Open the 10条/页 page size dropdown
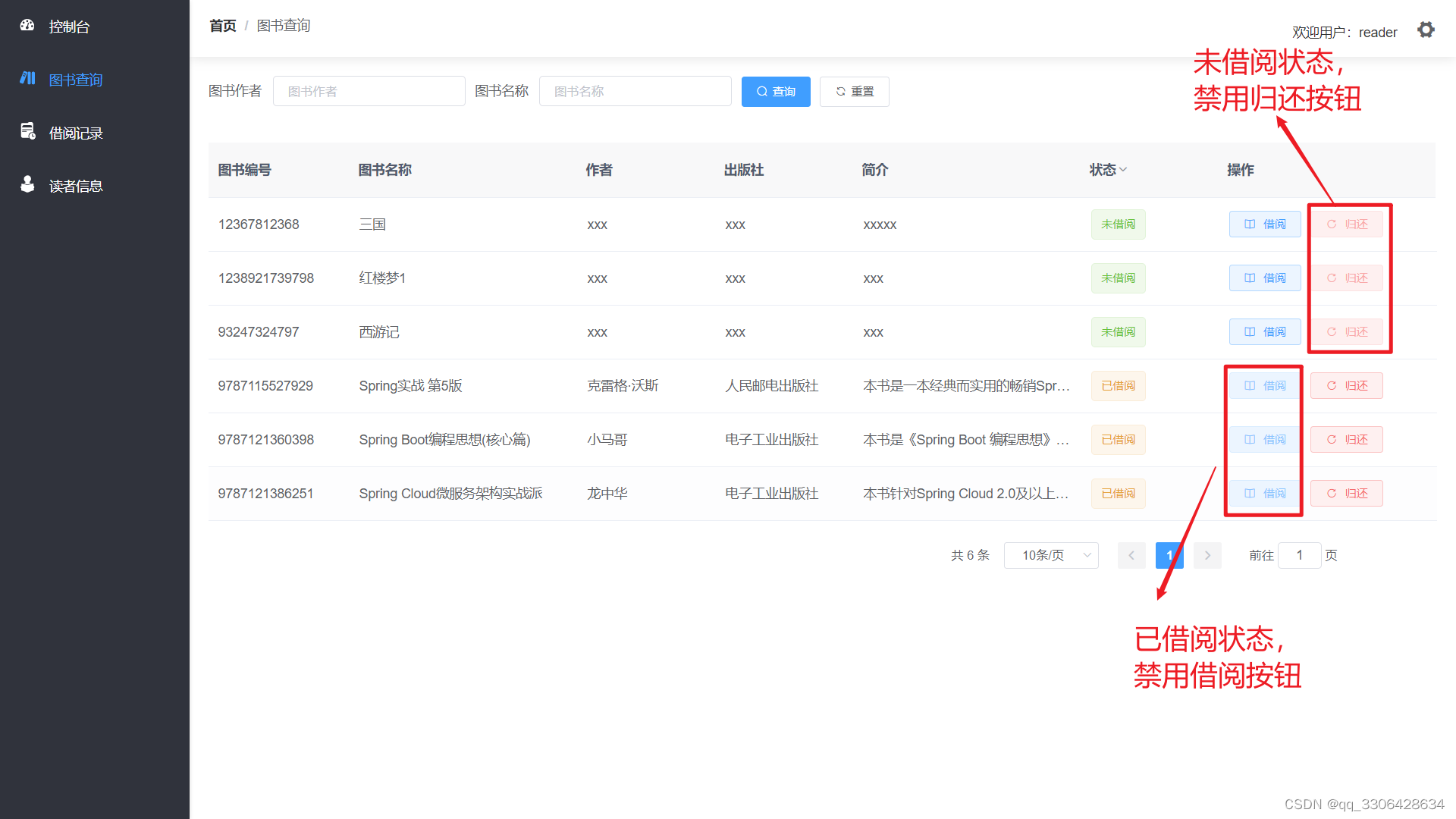1456x819 pixels. click(x=1051, y=556)
